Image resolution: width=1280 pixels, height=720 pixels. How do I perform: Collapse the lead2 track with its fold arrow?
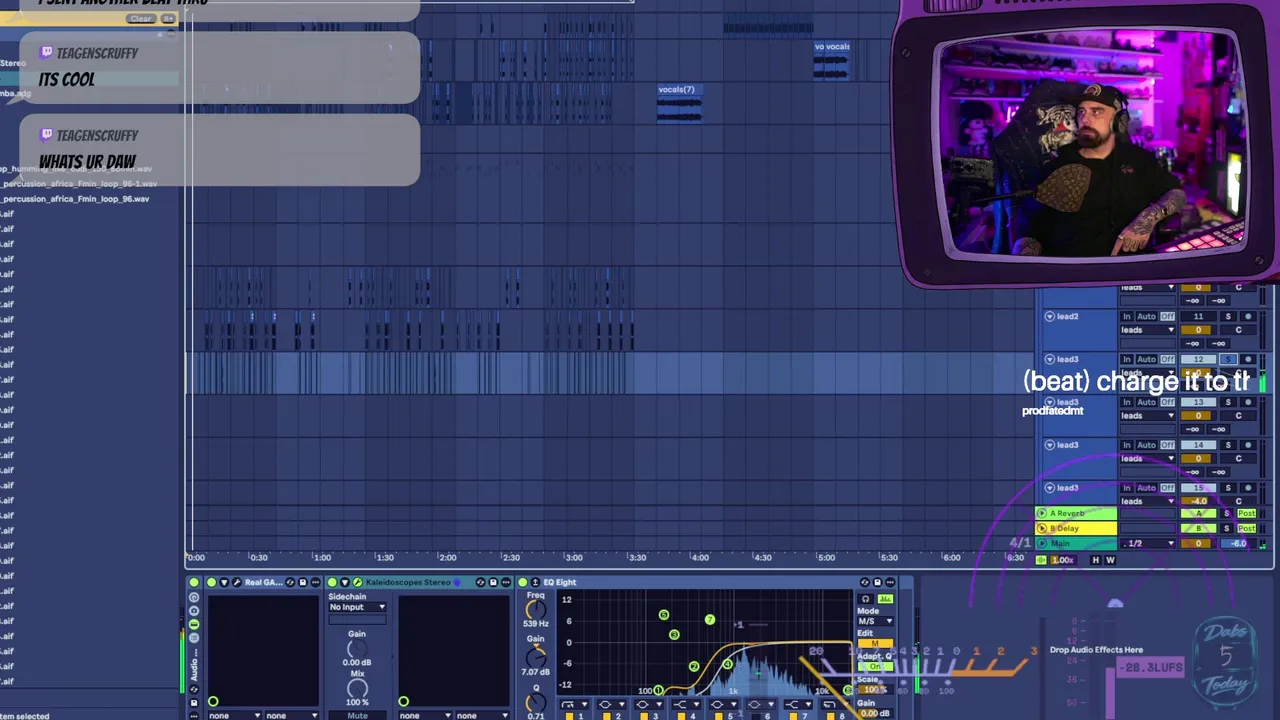click(1050, 316)
